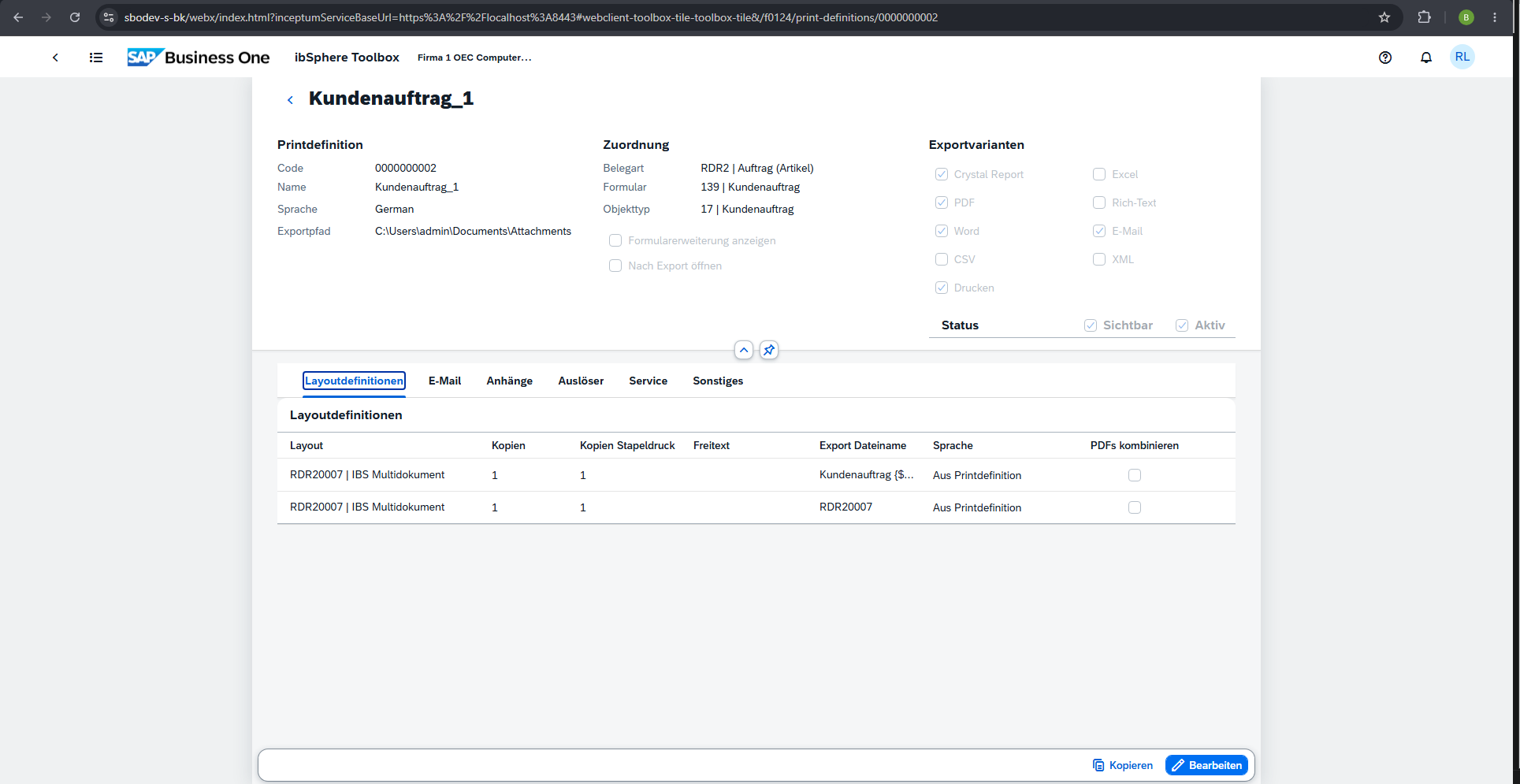Toggle the Aktiv status checkbox

(1182, 325)
